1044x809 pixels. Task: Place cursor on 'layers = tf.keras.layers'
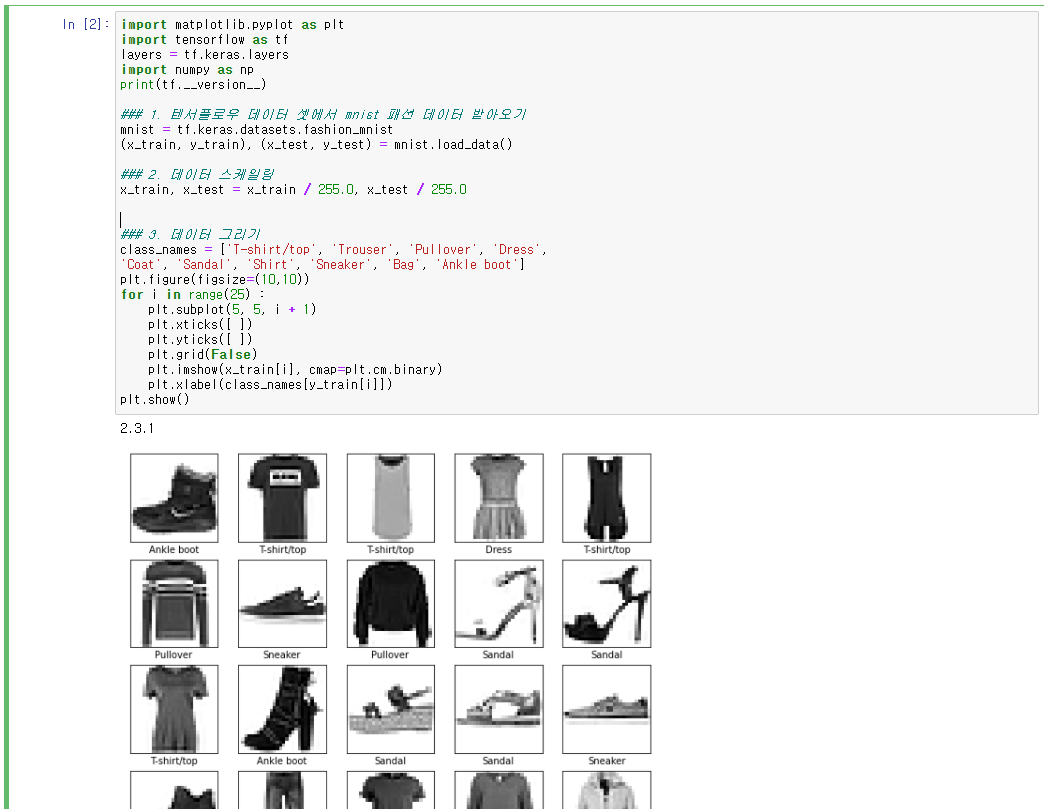pos(204,55)
